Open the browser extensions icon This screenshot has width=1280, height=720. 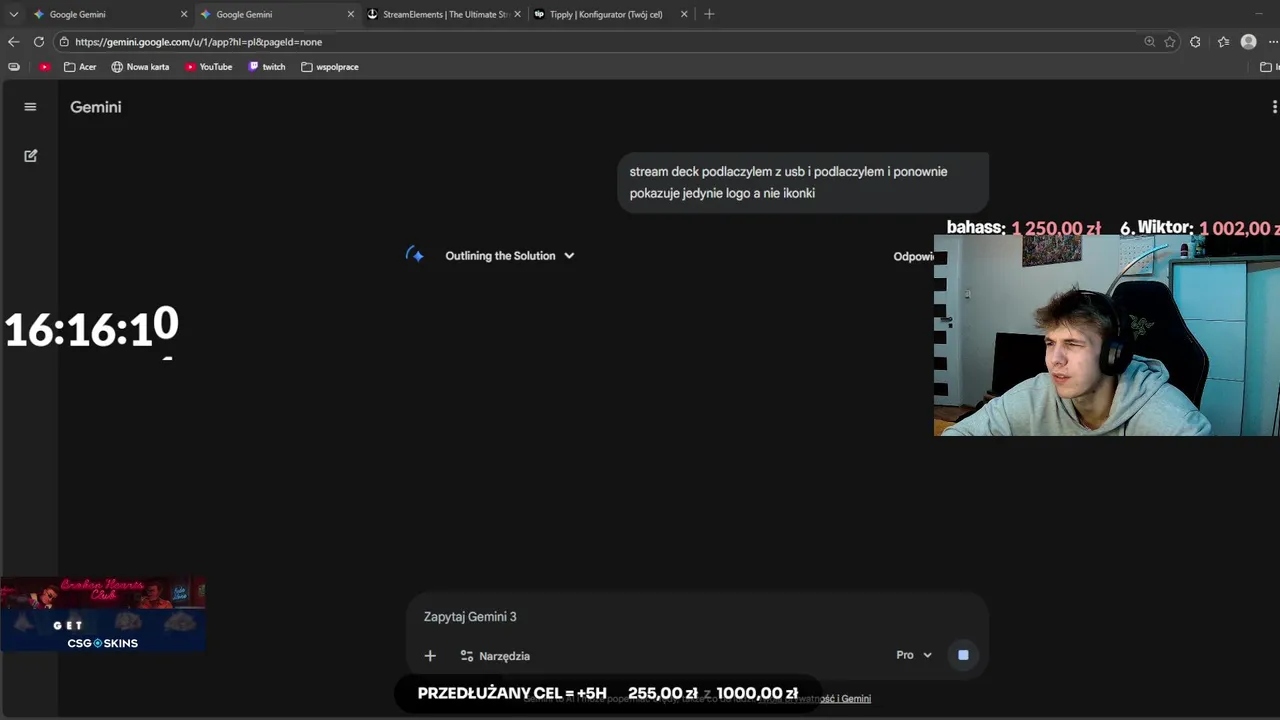coord(1195,42)
